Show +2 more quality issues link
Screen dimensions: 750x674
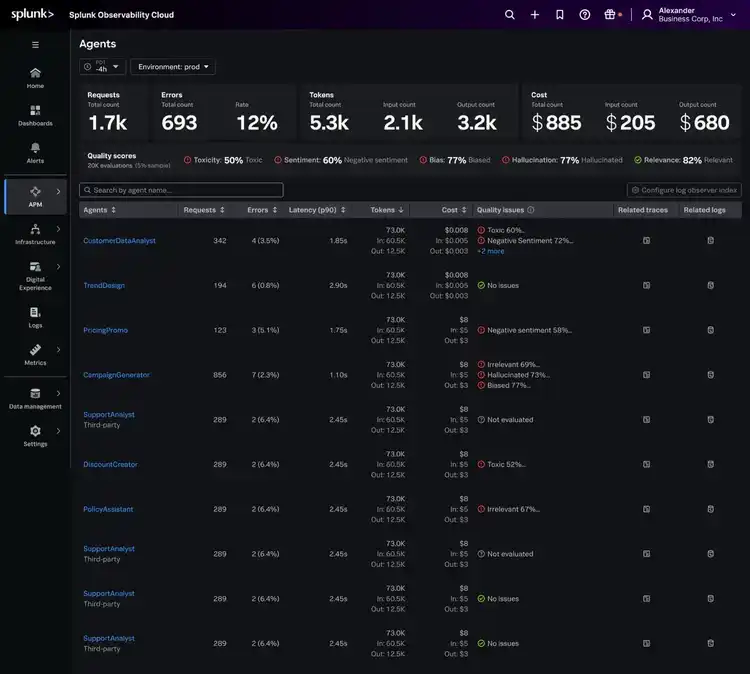(490, 251)
